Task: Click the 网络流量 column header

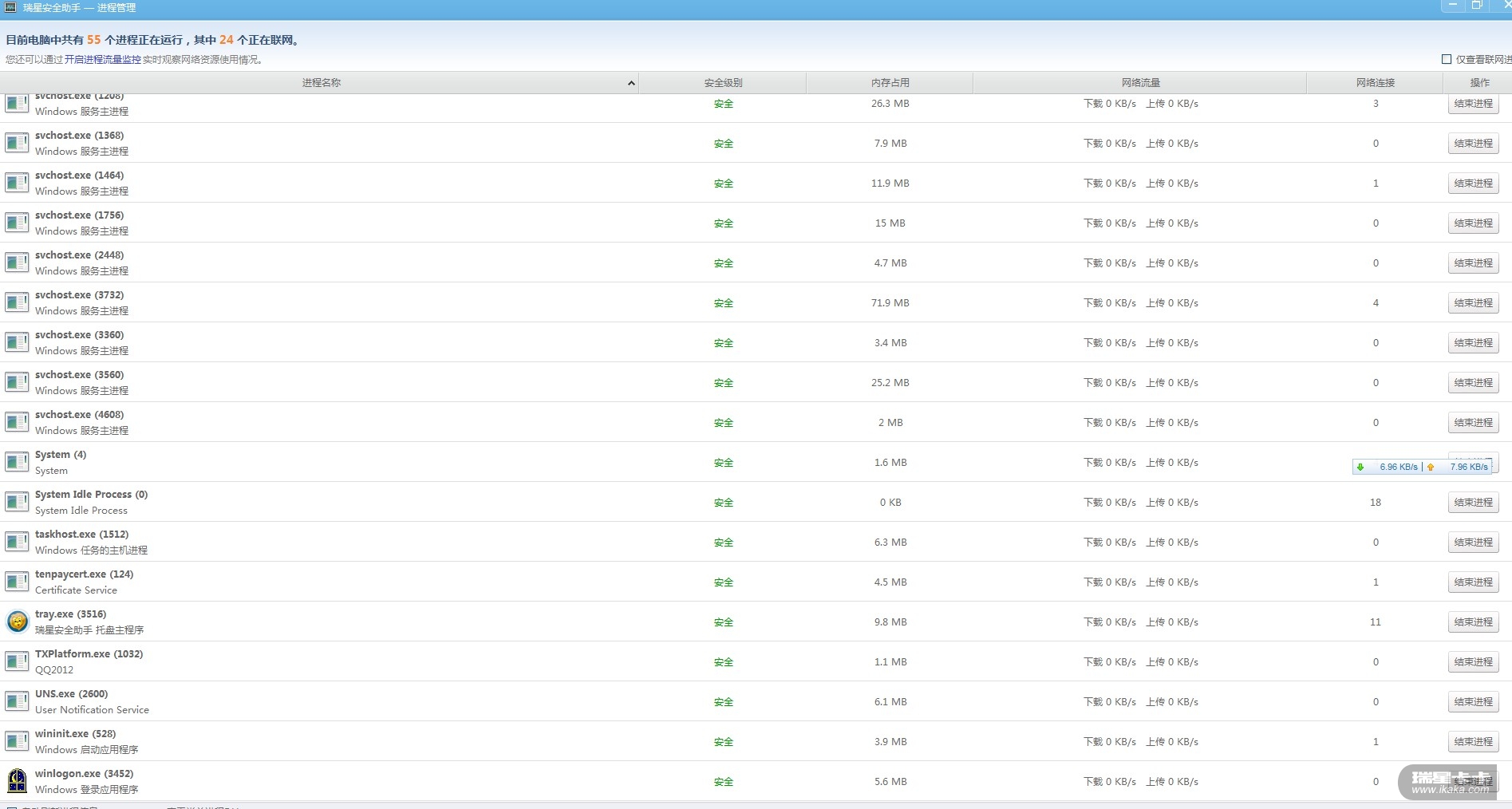Action: (1140, 83)
